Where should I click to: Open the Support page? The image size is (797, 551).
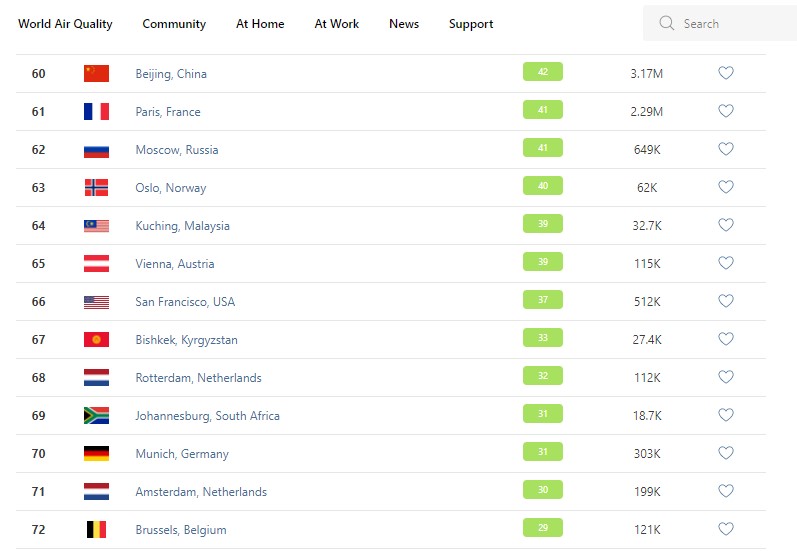pyautogui.click(x=471, y=24)
